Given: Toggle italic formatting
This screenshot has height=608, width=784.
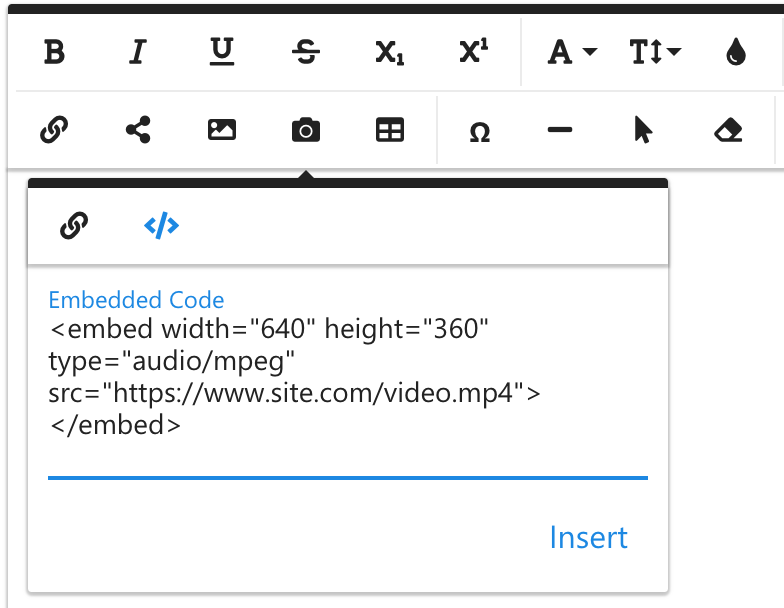Looking at the screenshot, I should [138, 52].
